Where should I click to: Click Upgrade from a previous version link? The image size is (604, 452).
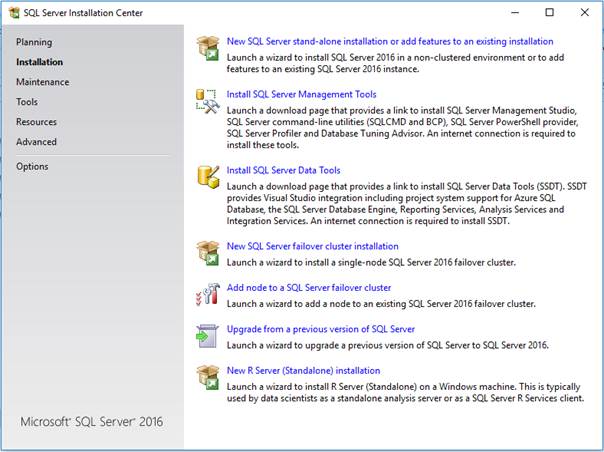tap(320, 329)
